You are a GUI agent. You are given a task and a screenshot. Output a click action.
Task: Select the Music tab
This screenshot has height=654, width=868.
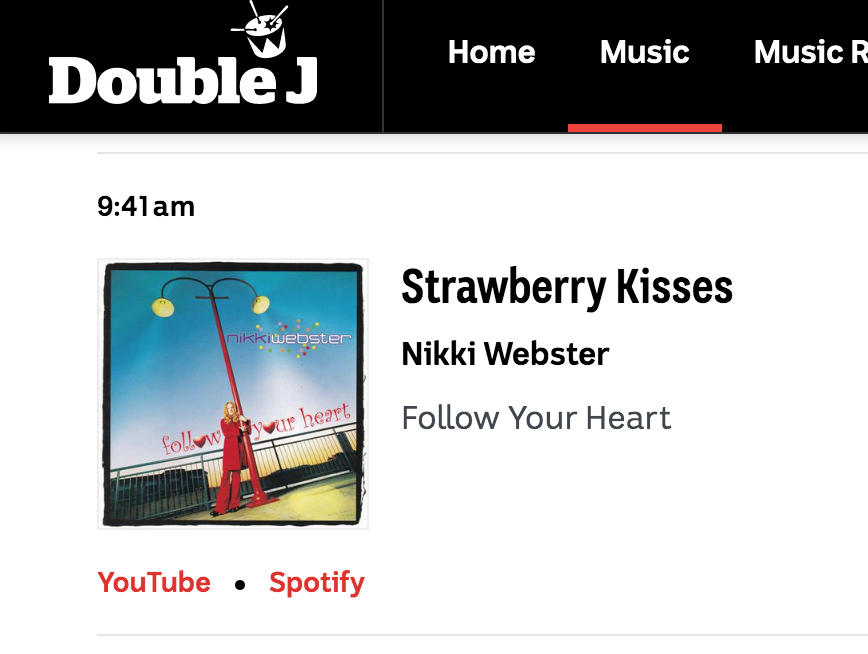click(644, 52)
